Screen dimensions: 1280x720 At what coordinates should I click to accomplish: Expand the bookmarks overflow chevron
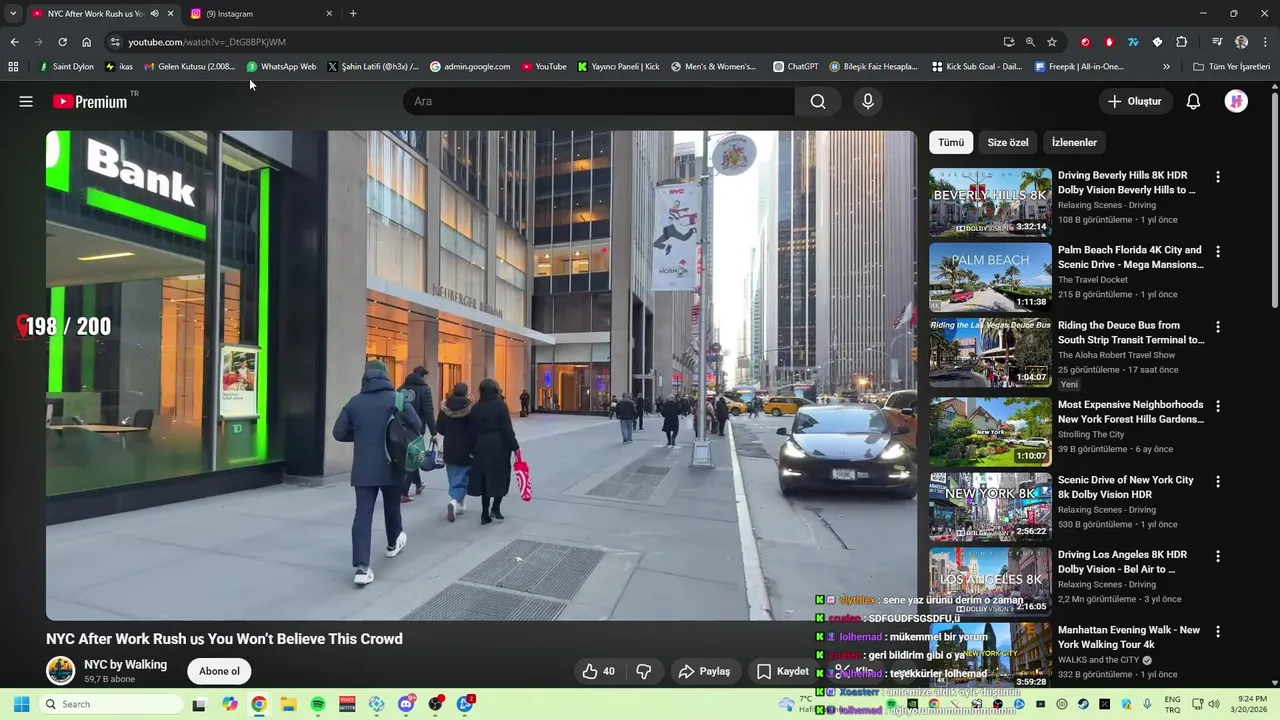pos(1166,67)
